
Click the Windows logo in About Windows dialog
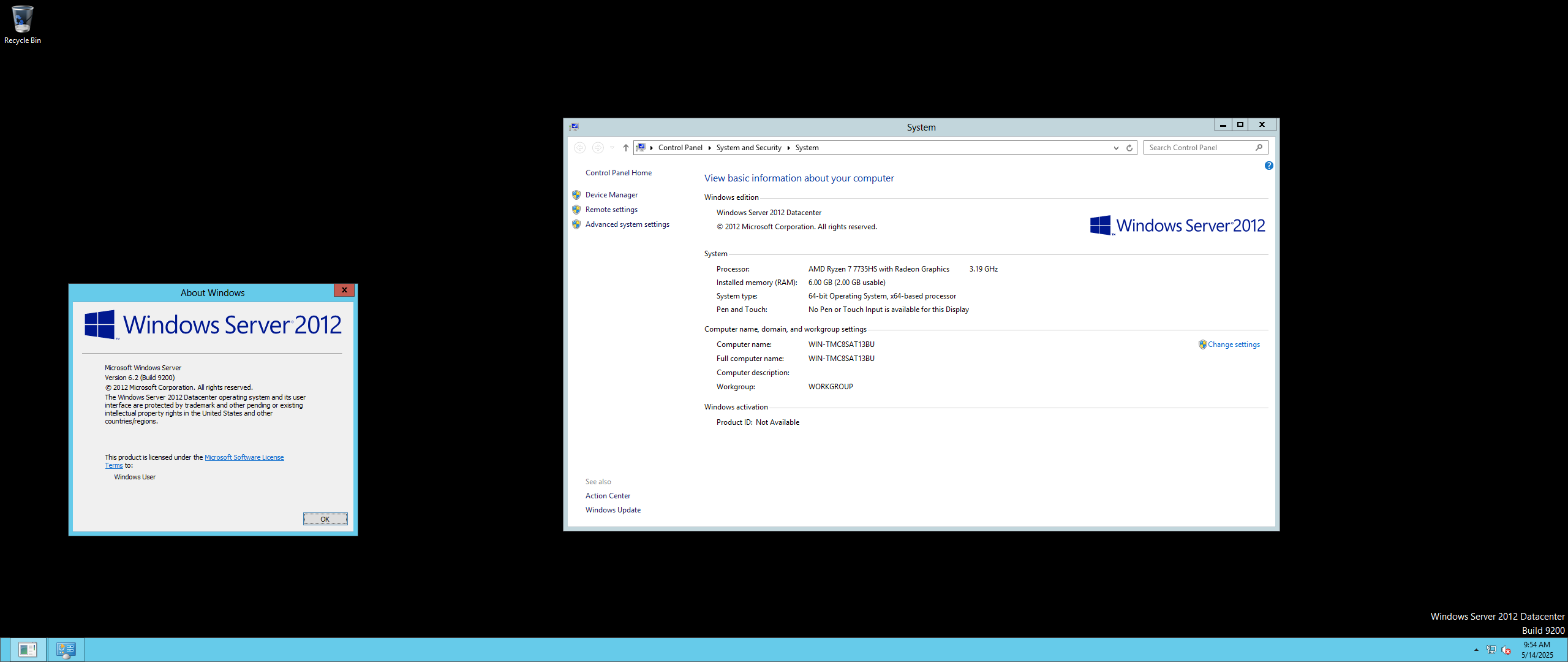pos(100,324)
